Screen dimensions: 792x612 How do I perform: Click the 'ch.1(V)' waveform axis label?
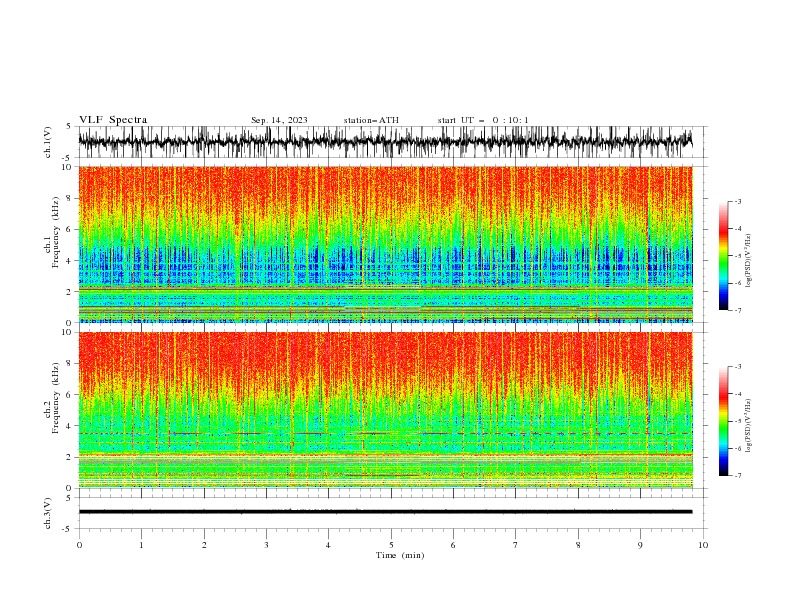48,142
